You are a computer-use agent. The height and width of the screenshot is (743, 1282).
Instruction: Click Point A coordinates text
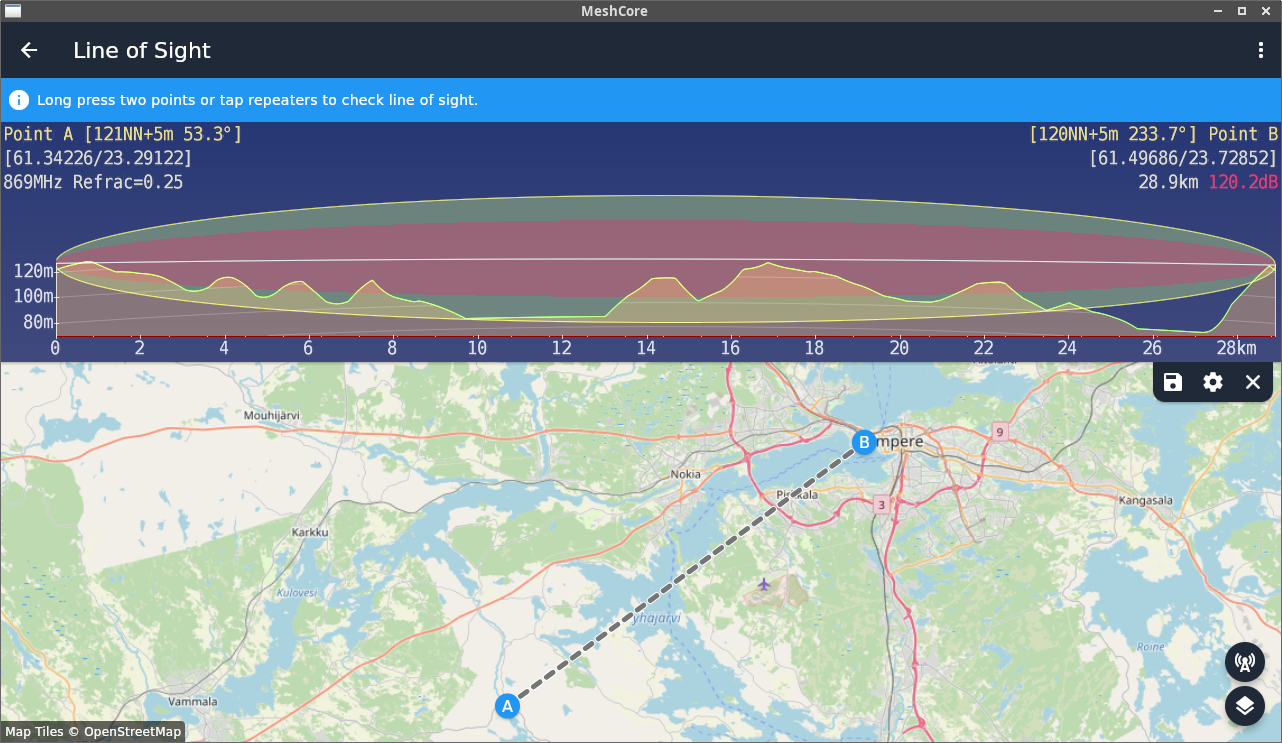(98, 158)
